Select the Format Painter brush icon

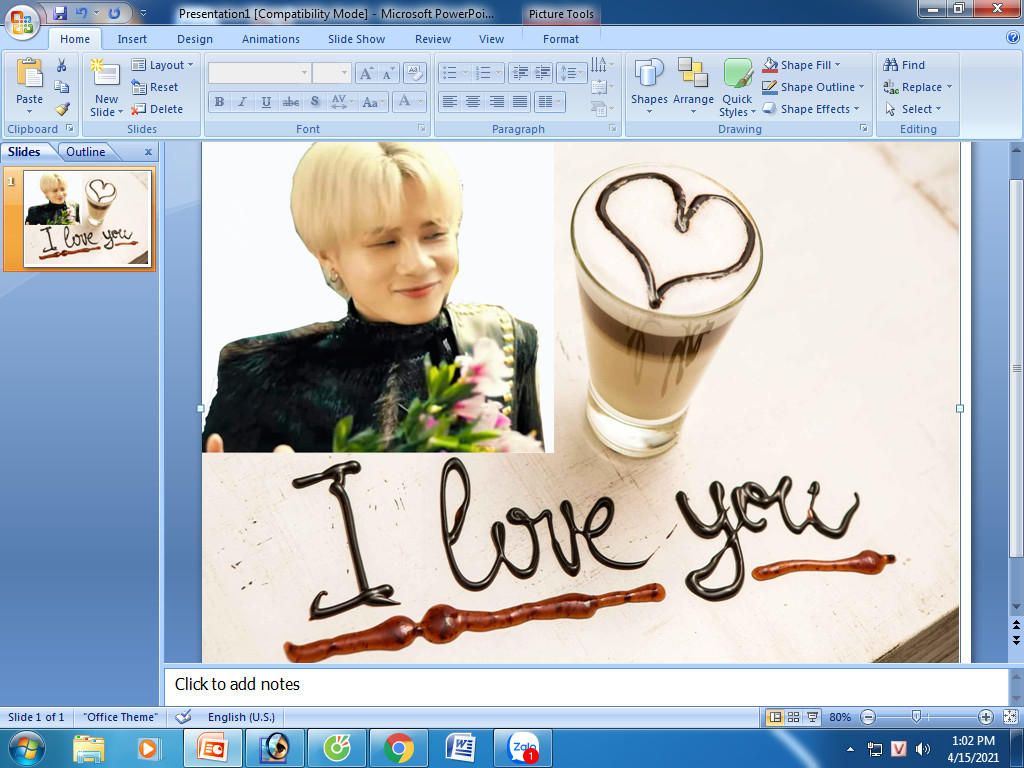tap(61, 109)
